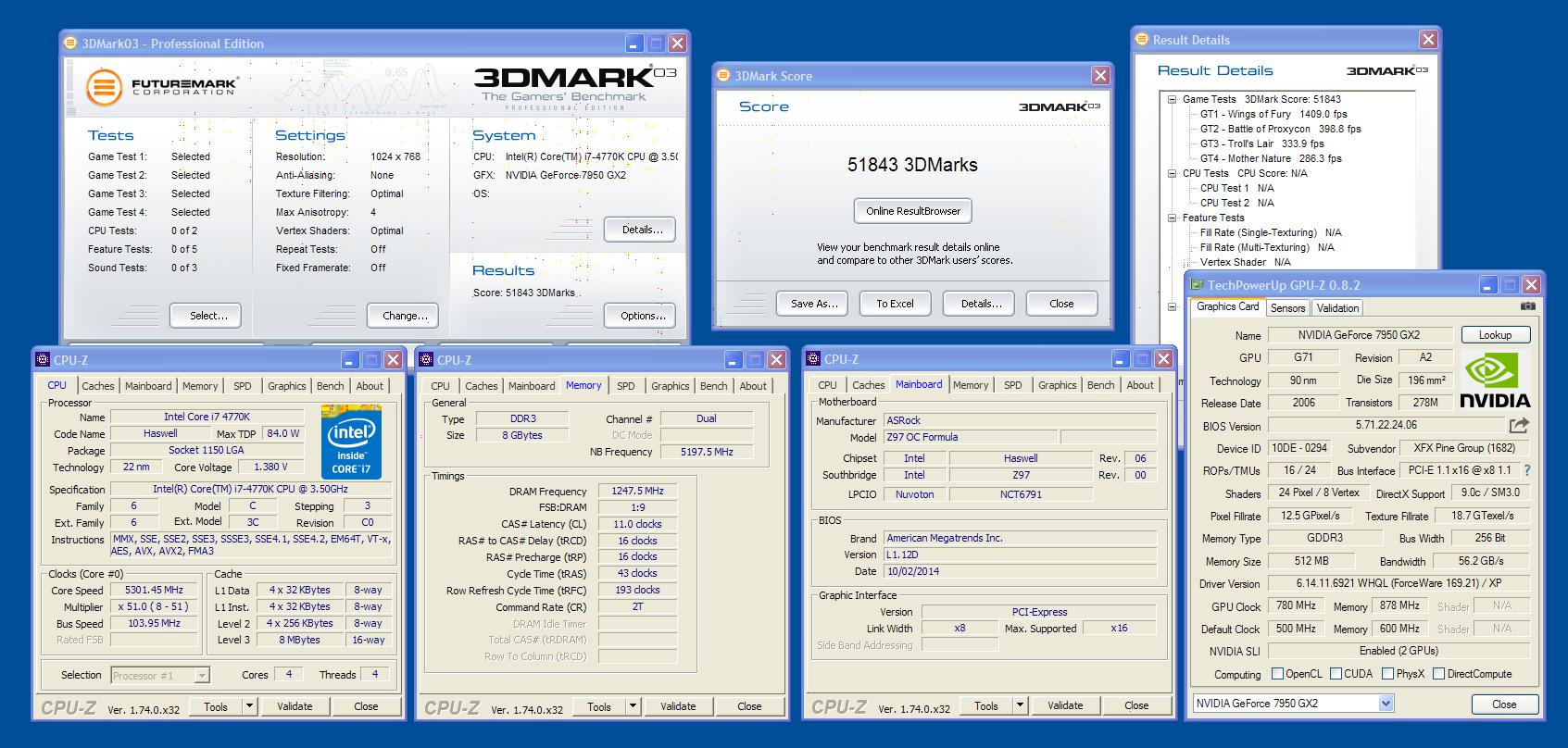
Task: Click the '51843 3DMarks' score text
Action: 912,165
